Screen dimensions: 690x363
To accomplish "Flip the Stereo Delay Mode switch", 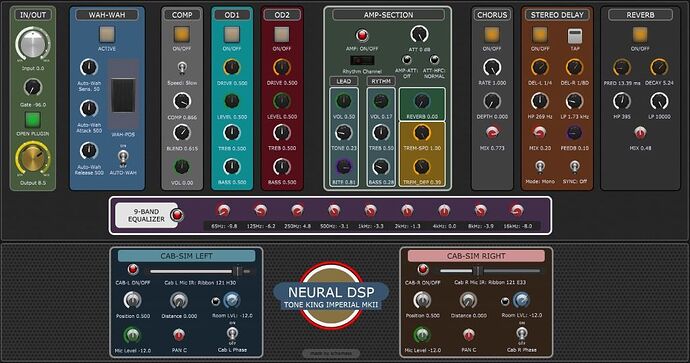I will tap(540, 166).
